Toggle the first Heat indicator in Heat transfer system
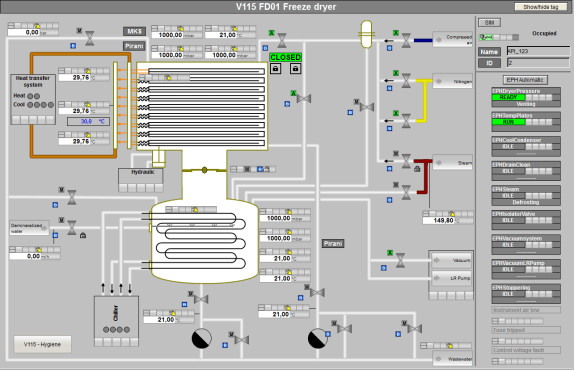The image size is (574, 370). pos(30,96)
